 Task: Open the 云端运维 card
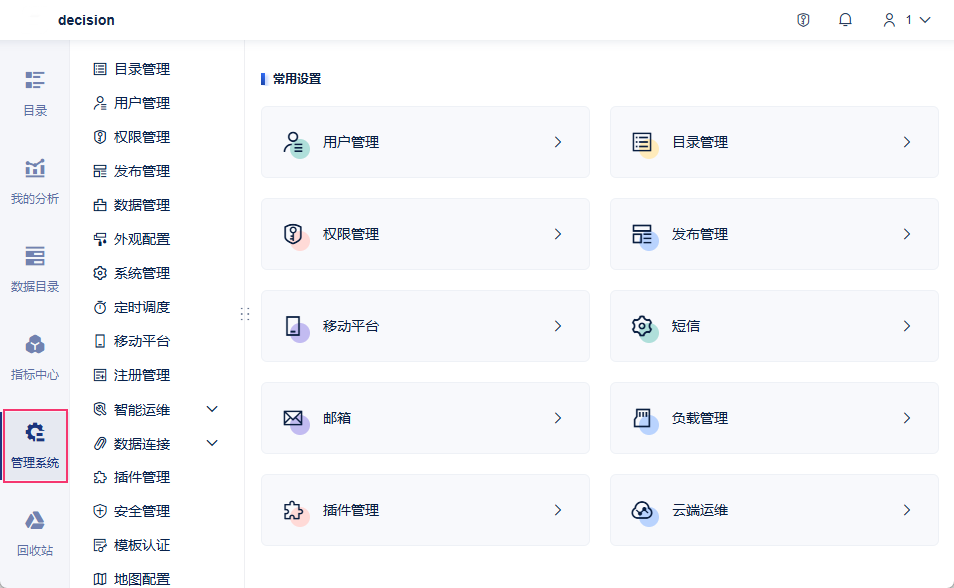coord(774,510)
